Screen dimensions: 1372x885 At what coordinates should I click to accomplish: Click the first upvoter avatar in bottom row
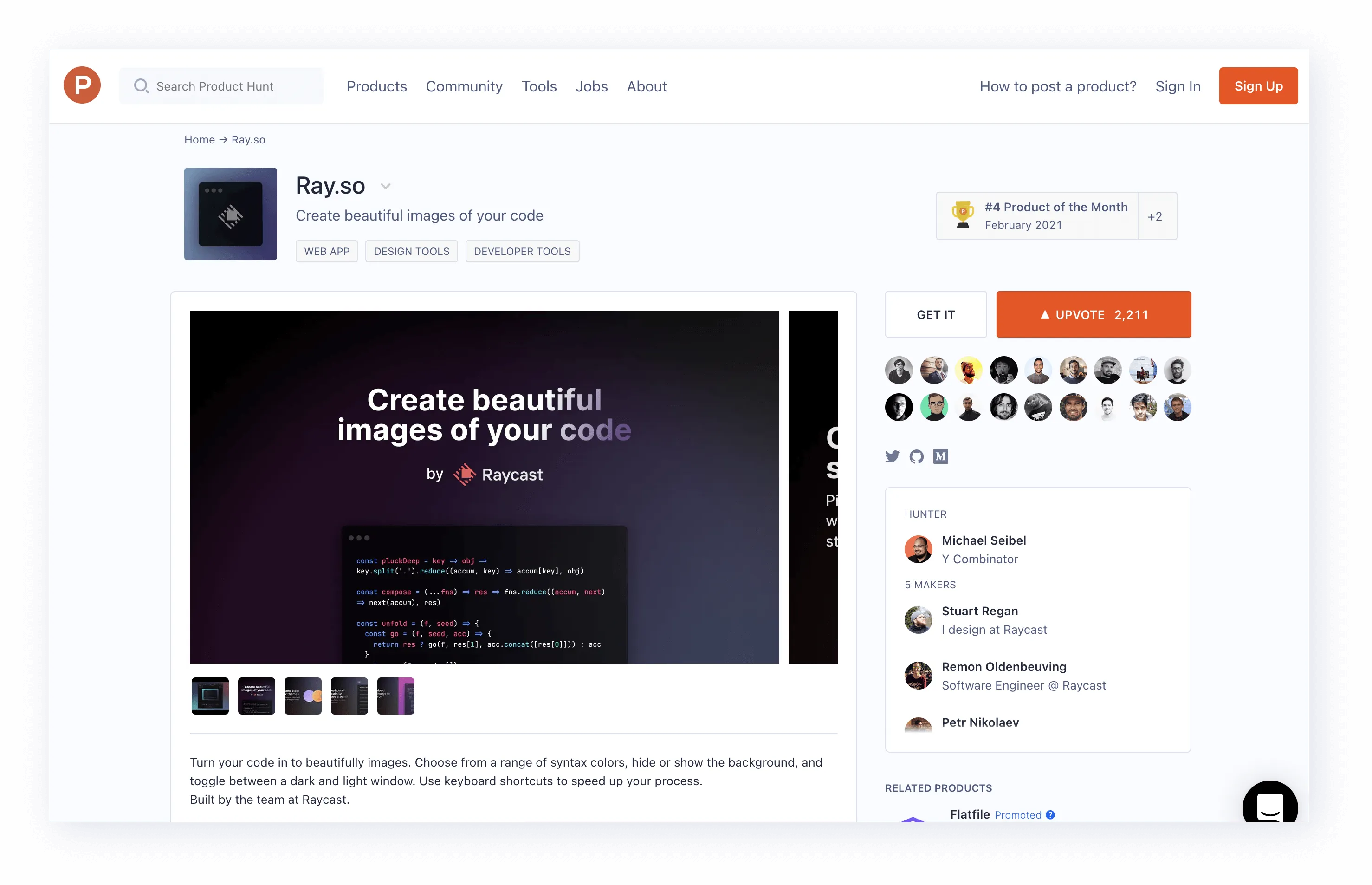pyautogui.click(x=899, y=408)
